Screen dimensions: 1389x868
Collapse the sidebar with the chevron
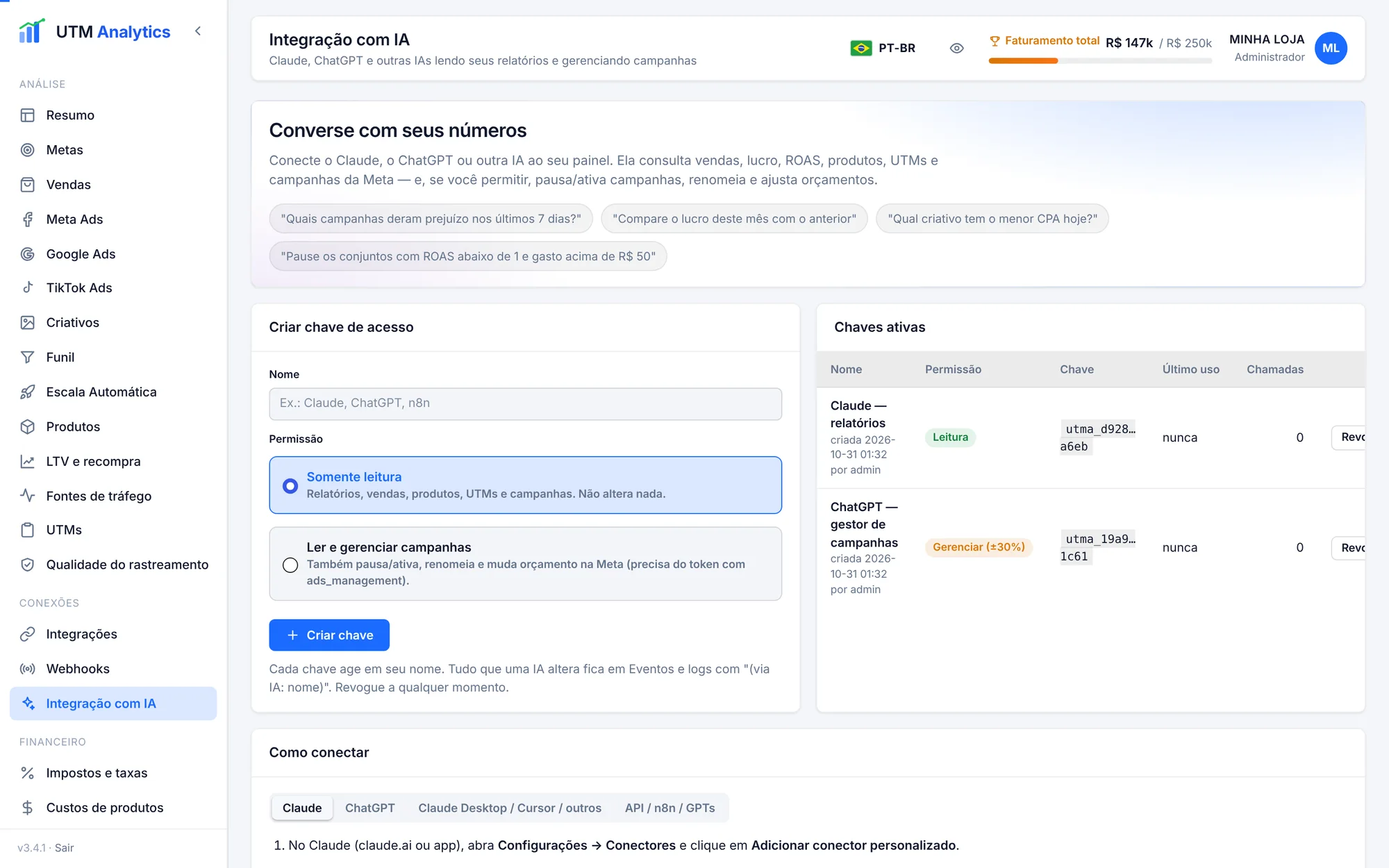(198, 31)
